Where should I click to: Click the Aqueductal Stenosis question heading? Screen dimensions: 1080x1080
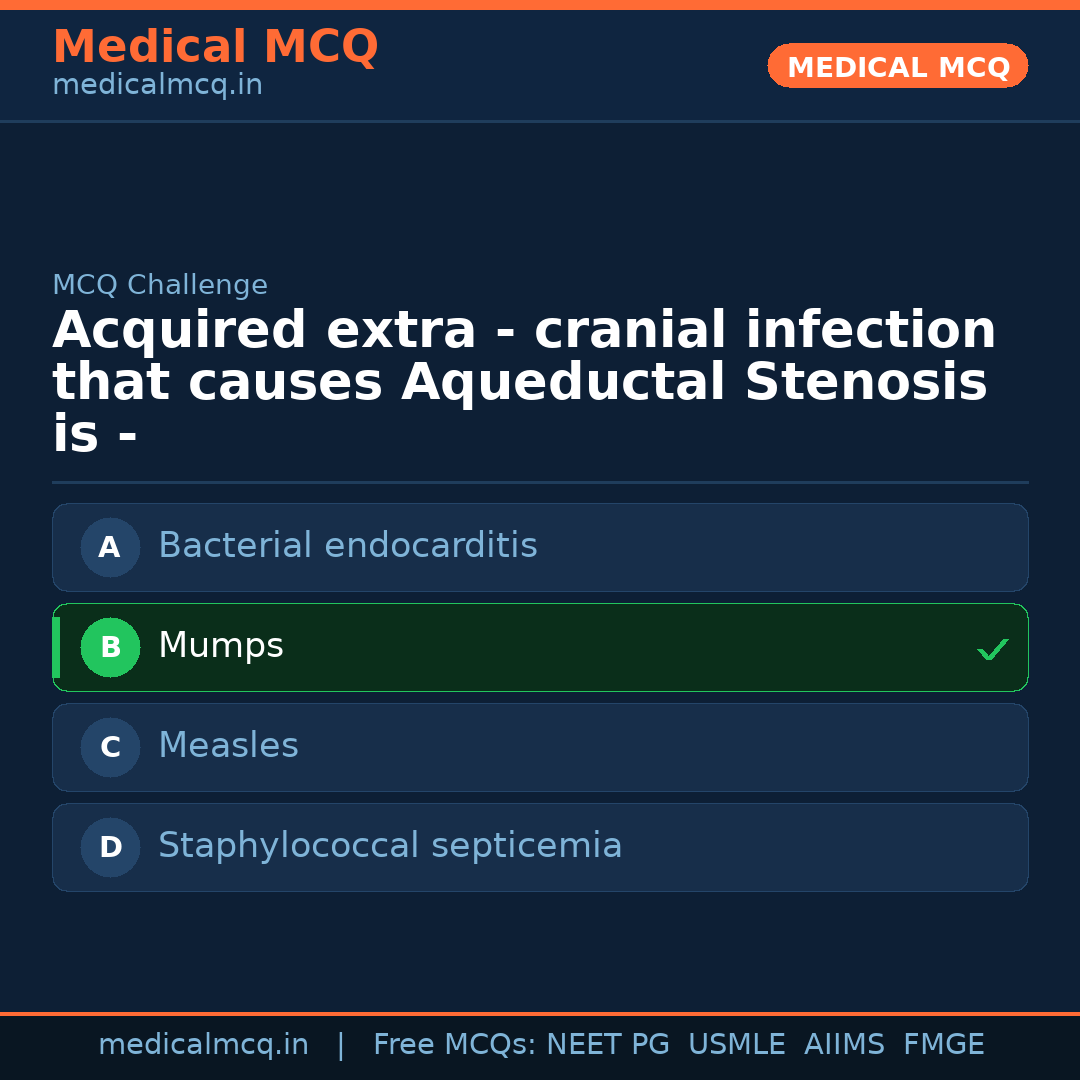[x=524, y=382]
